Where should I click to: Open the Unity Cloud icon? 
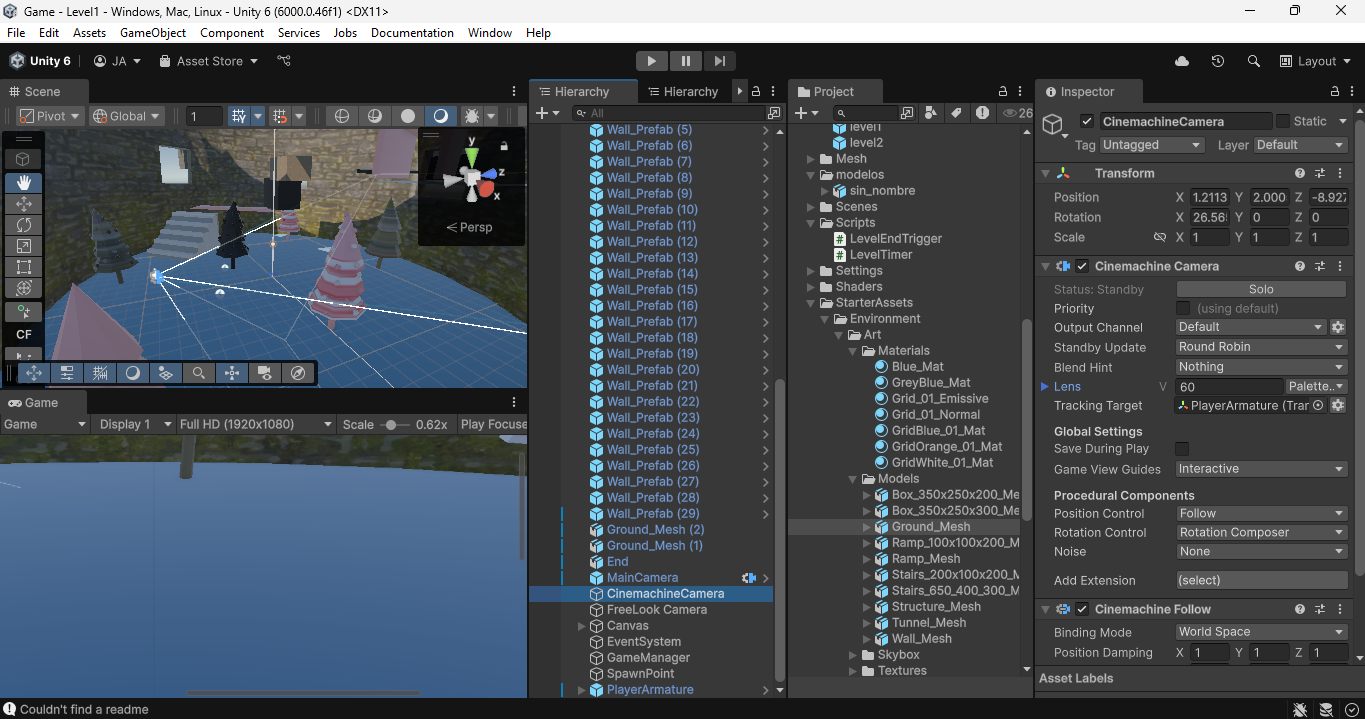1182,61
